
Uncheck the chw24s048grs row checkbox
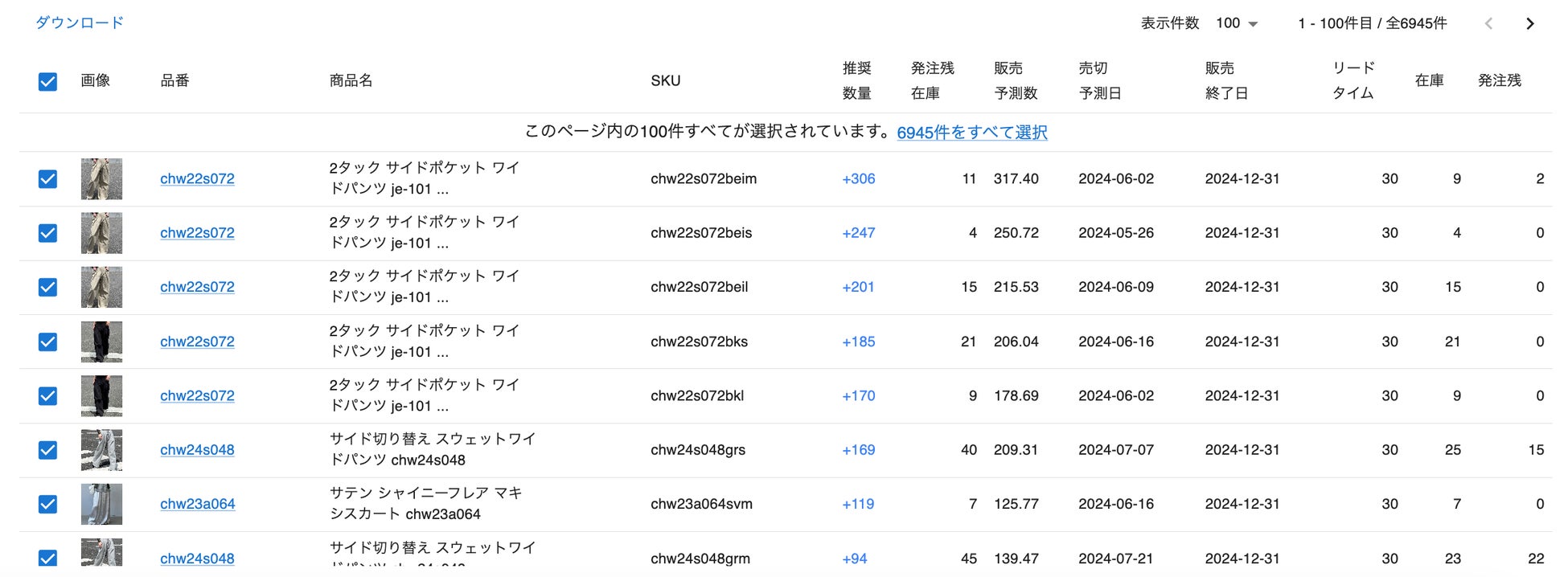[x=48, y=450]
